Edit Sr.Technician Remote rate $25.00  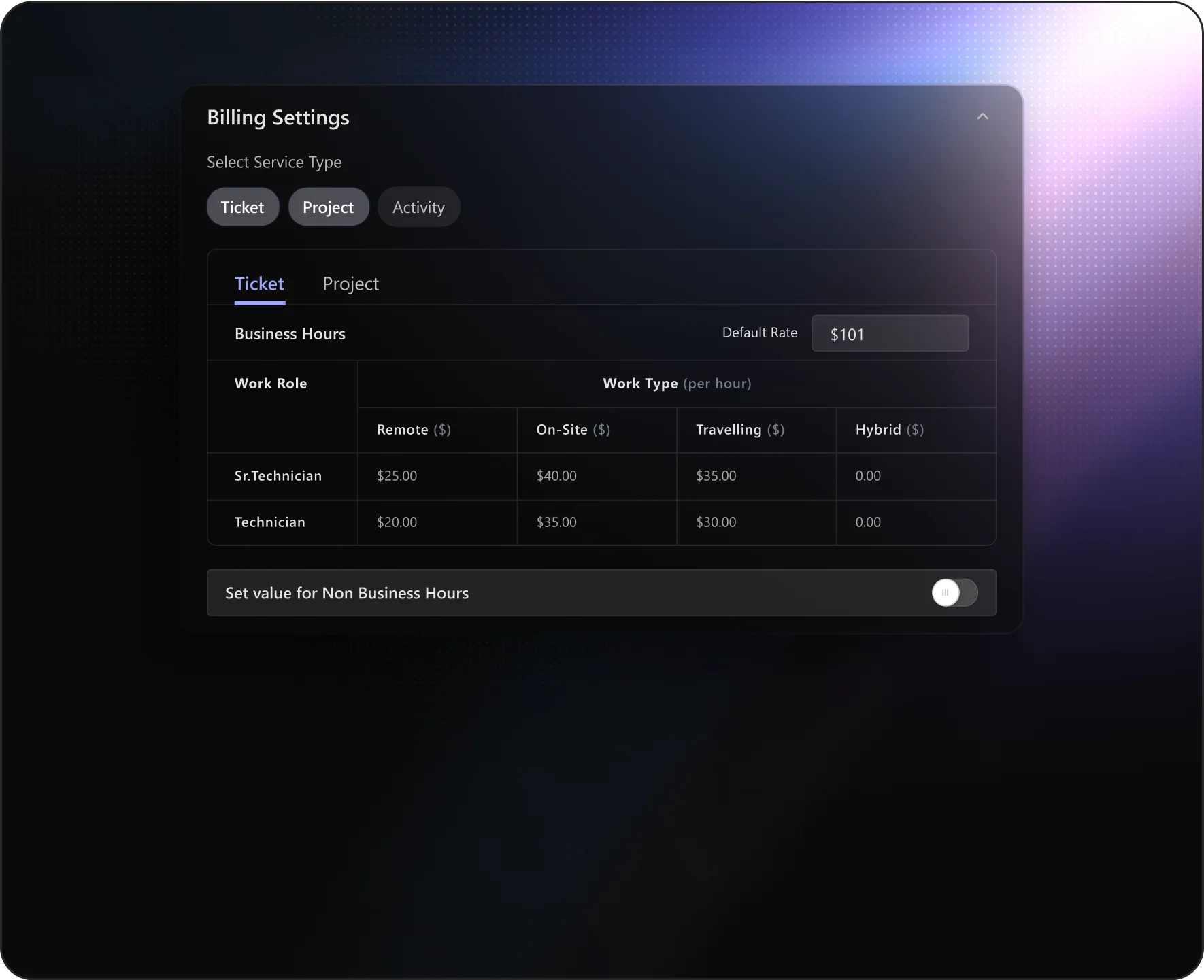click(x=397, y=476)
